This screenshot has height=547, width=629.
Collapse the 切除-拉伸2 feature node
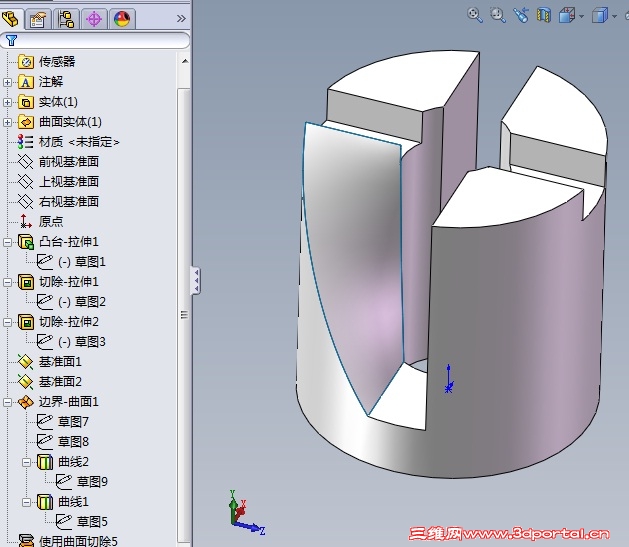(7, 322)
